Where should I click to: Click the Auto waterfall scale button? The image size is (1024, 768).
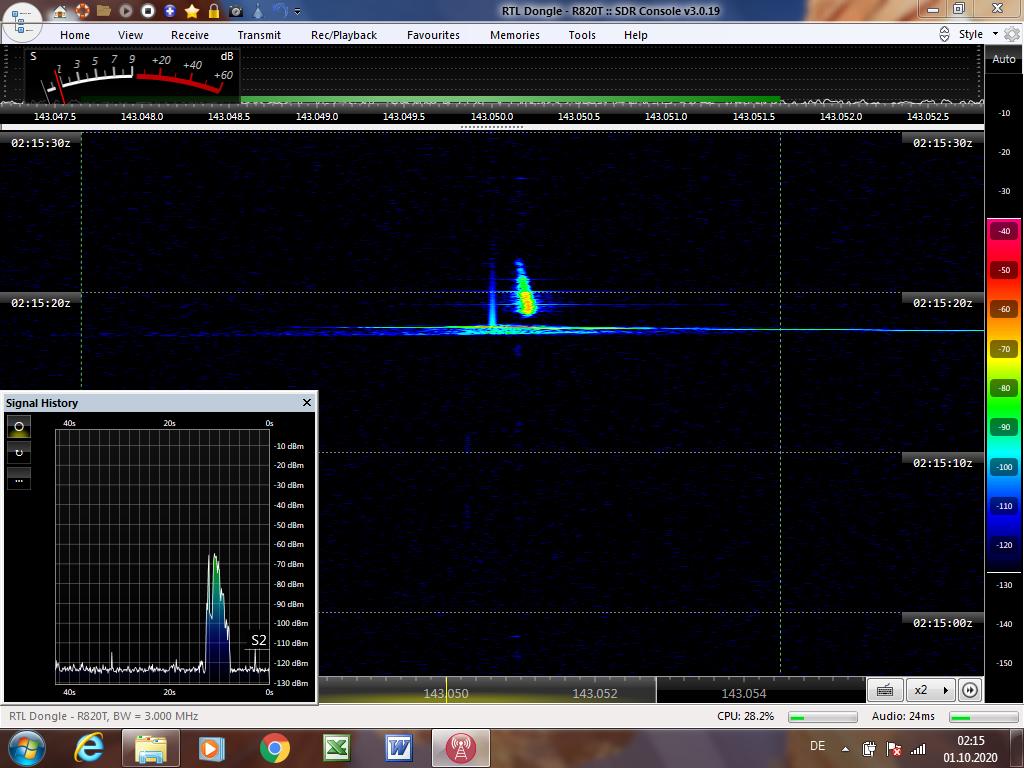coord(1004,59)
